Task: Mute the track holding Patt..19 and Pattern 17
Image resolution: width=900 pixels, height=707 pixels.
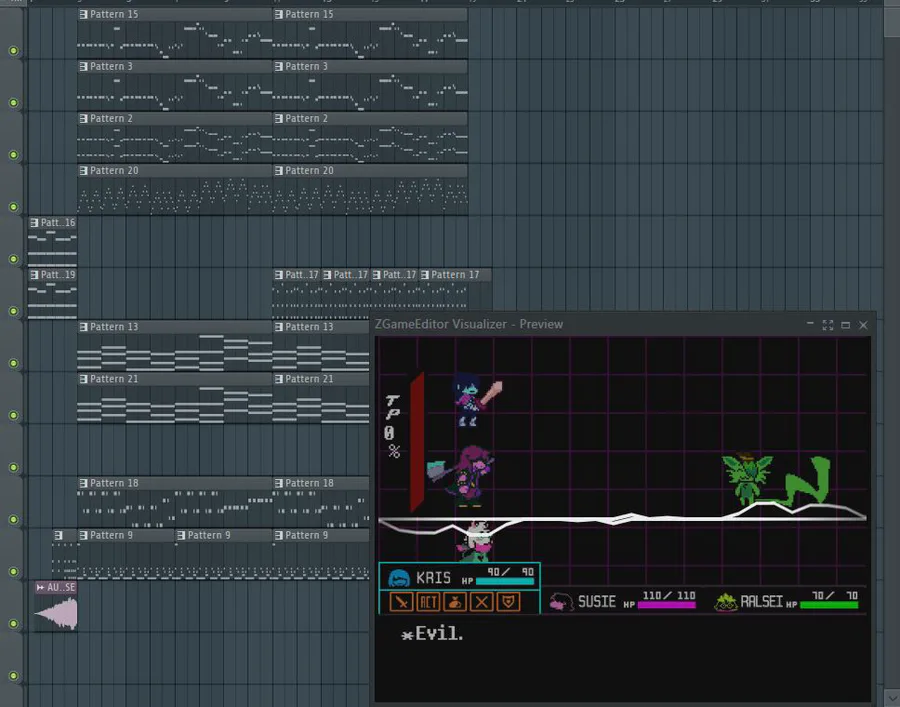Action: click(x=14, y=311)
